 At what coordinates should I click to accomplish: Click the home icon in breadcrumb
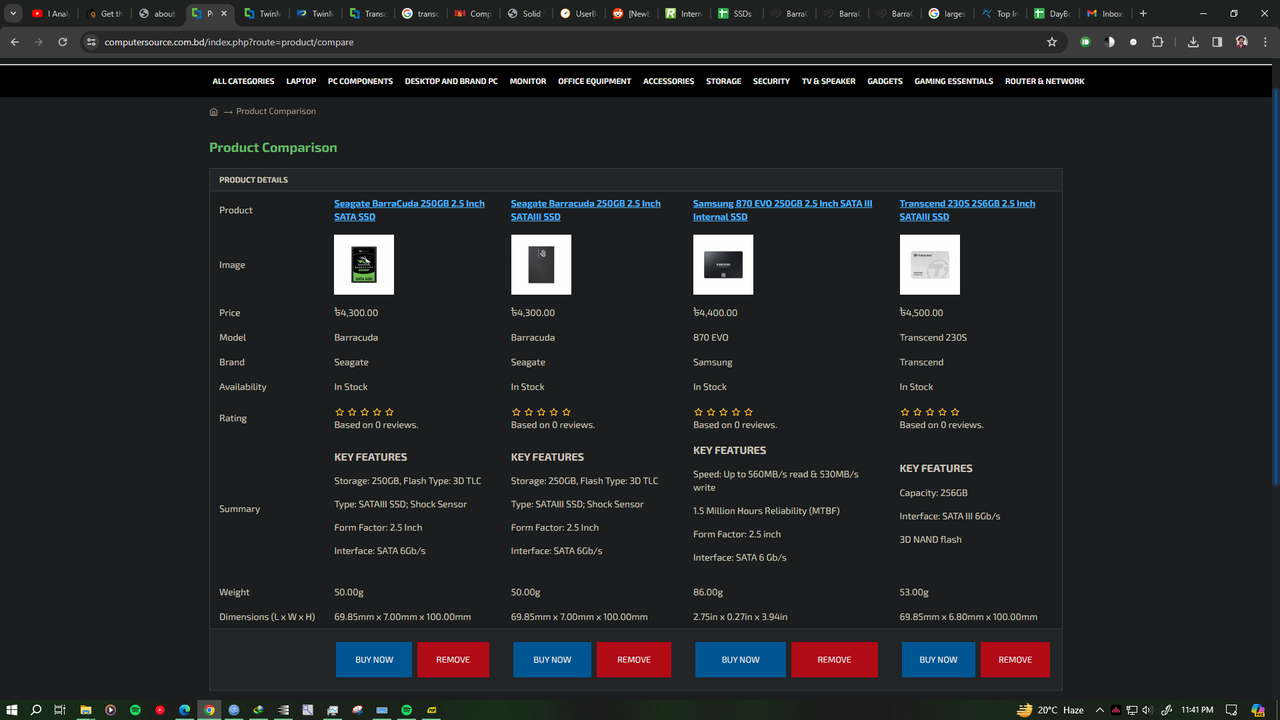pyautogui.click(x=213, y=112)
